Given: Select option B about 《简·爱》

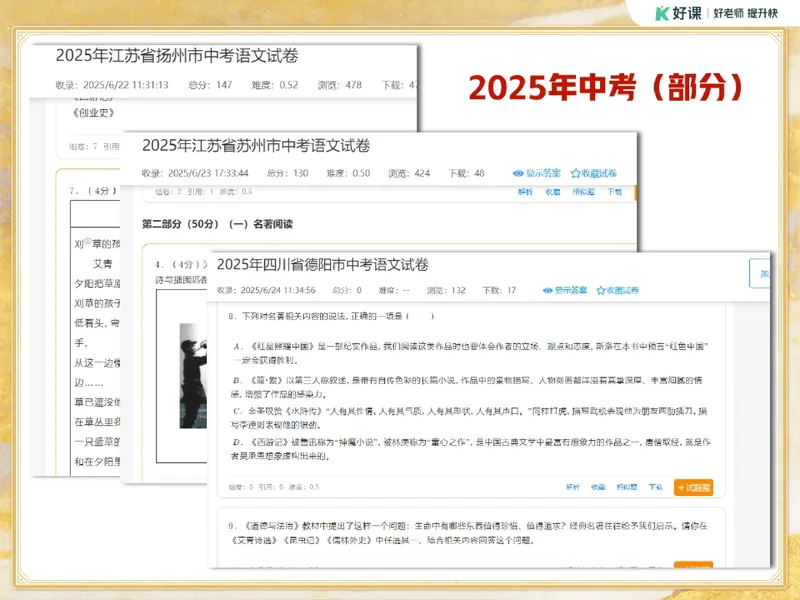Looking at the screenshot, I should click(x=467, y=387).
